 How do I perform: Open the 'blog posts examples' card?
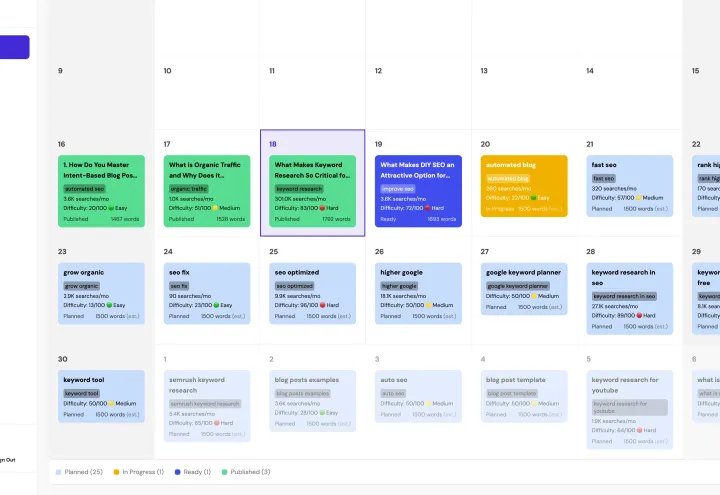click(312, 401)
